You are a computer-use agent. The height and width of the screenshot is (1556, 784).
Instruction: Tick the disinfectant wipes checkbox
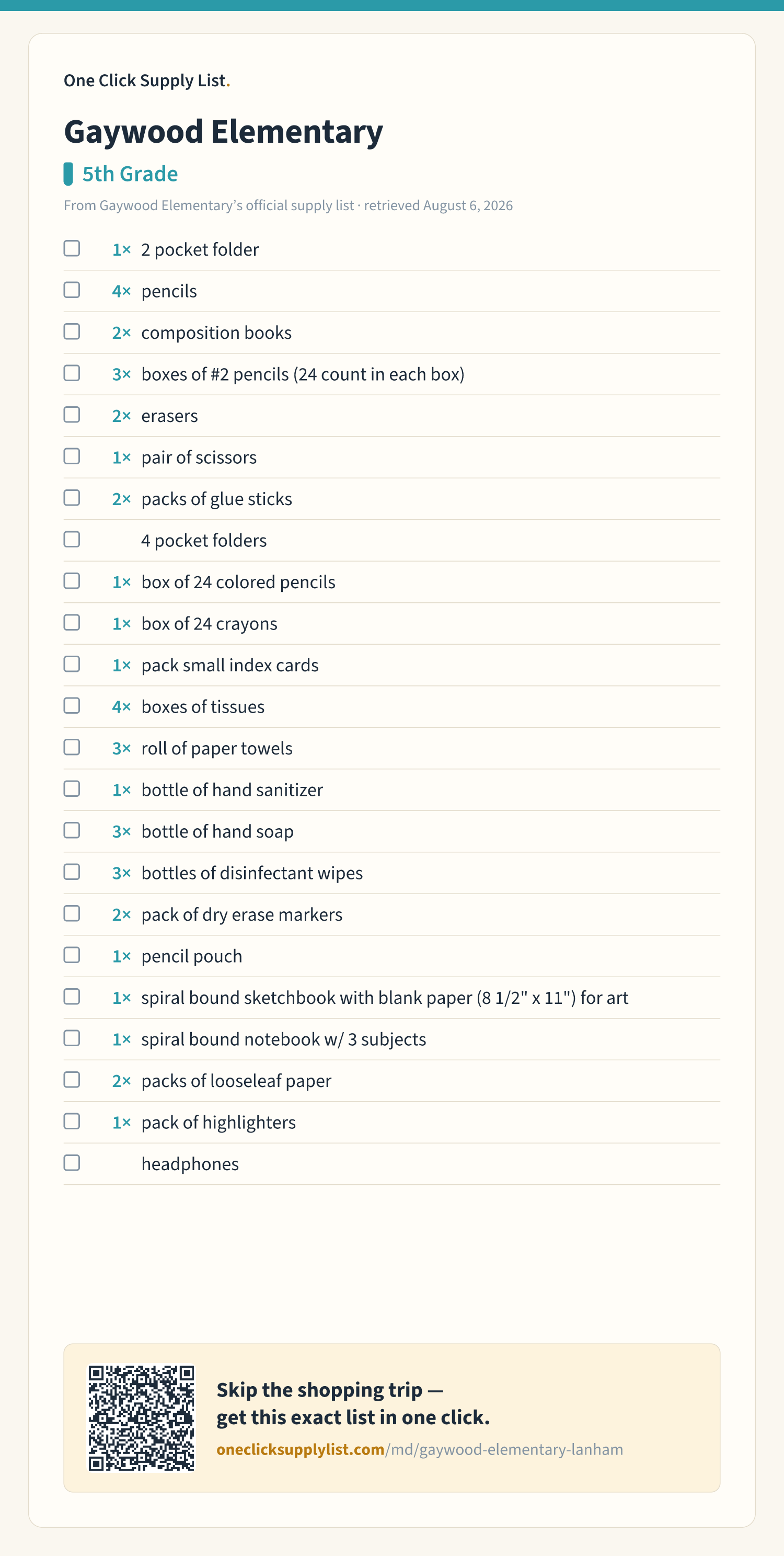72,872
